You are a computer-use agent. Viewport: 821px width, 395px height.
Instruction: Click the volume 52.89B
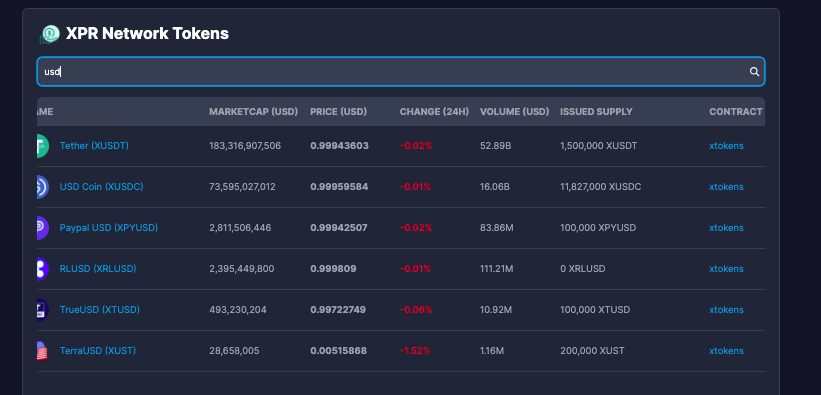tap(495, 146)
